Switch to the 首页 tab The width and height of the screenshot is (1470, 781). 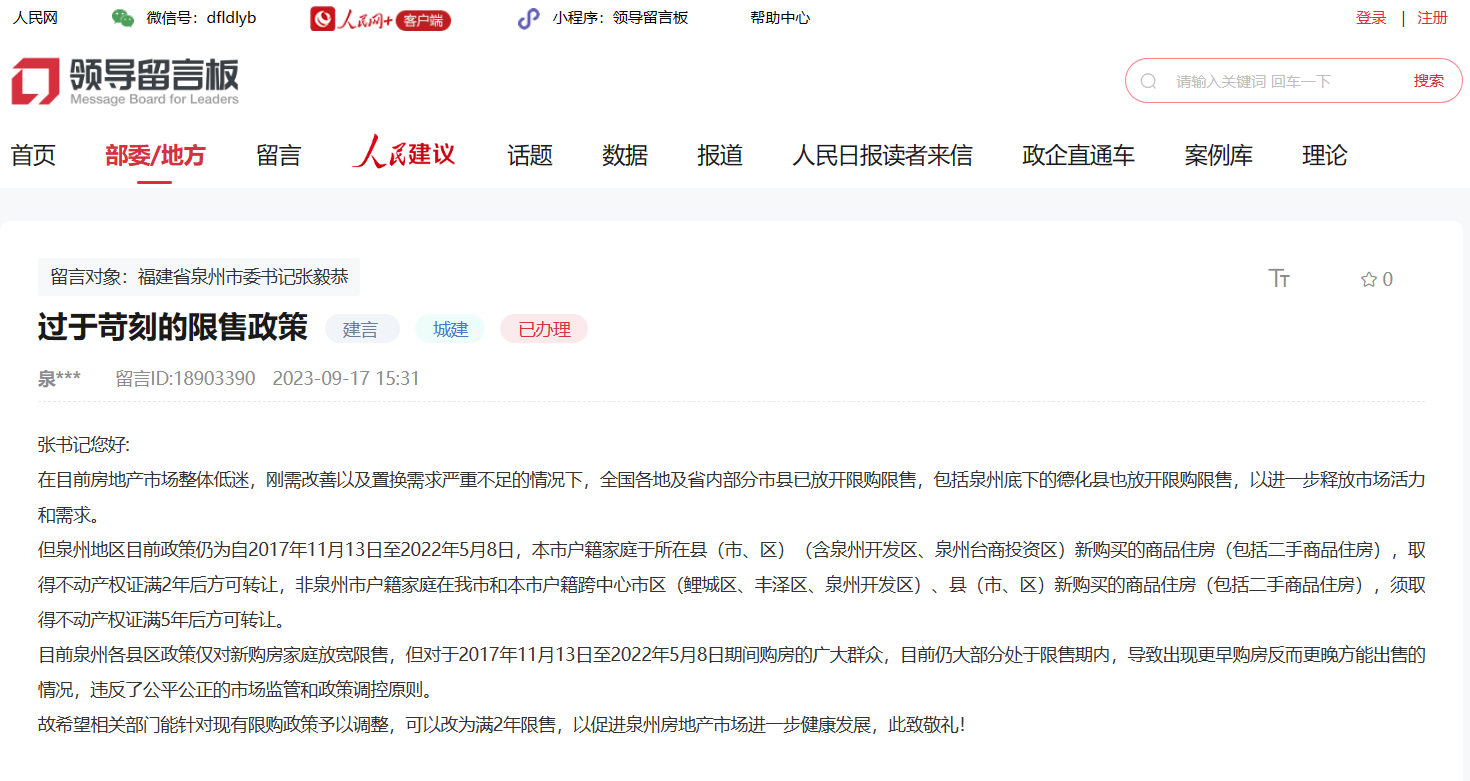pos(32,155)
